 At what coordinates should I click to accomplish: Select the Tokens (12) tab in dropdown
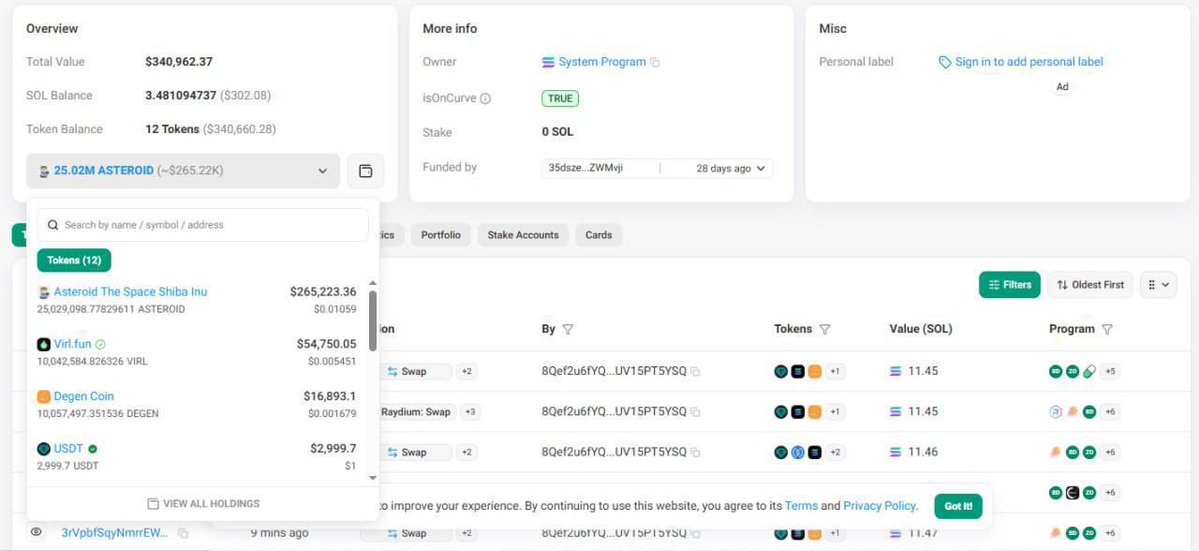(x=74, y=261)
